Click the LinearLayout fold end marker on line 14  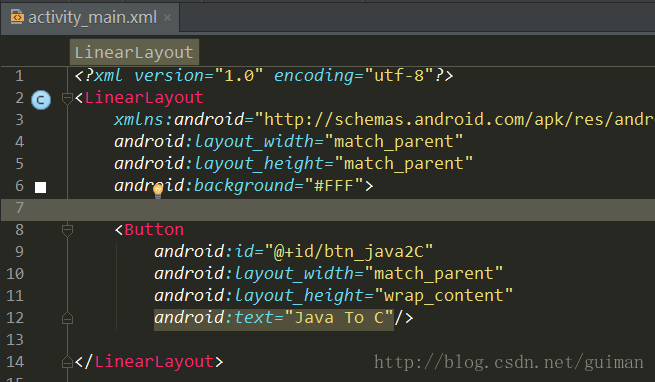pos(67,362)
